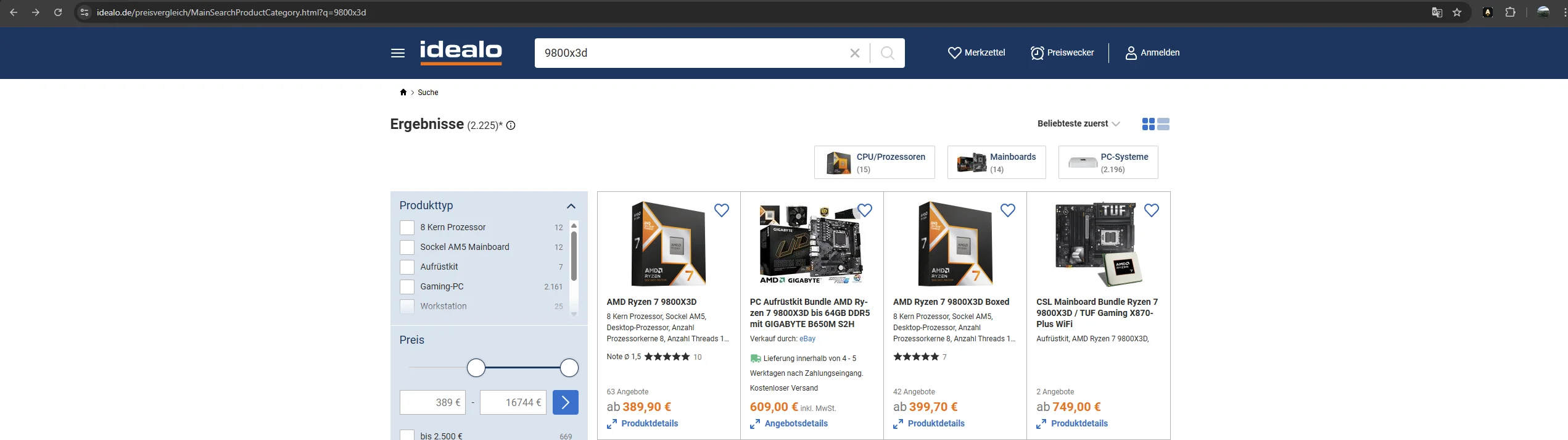This screenshot has height=440, width=1568.
Task: Click the eBay seller link
Action: pos(807,339)
